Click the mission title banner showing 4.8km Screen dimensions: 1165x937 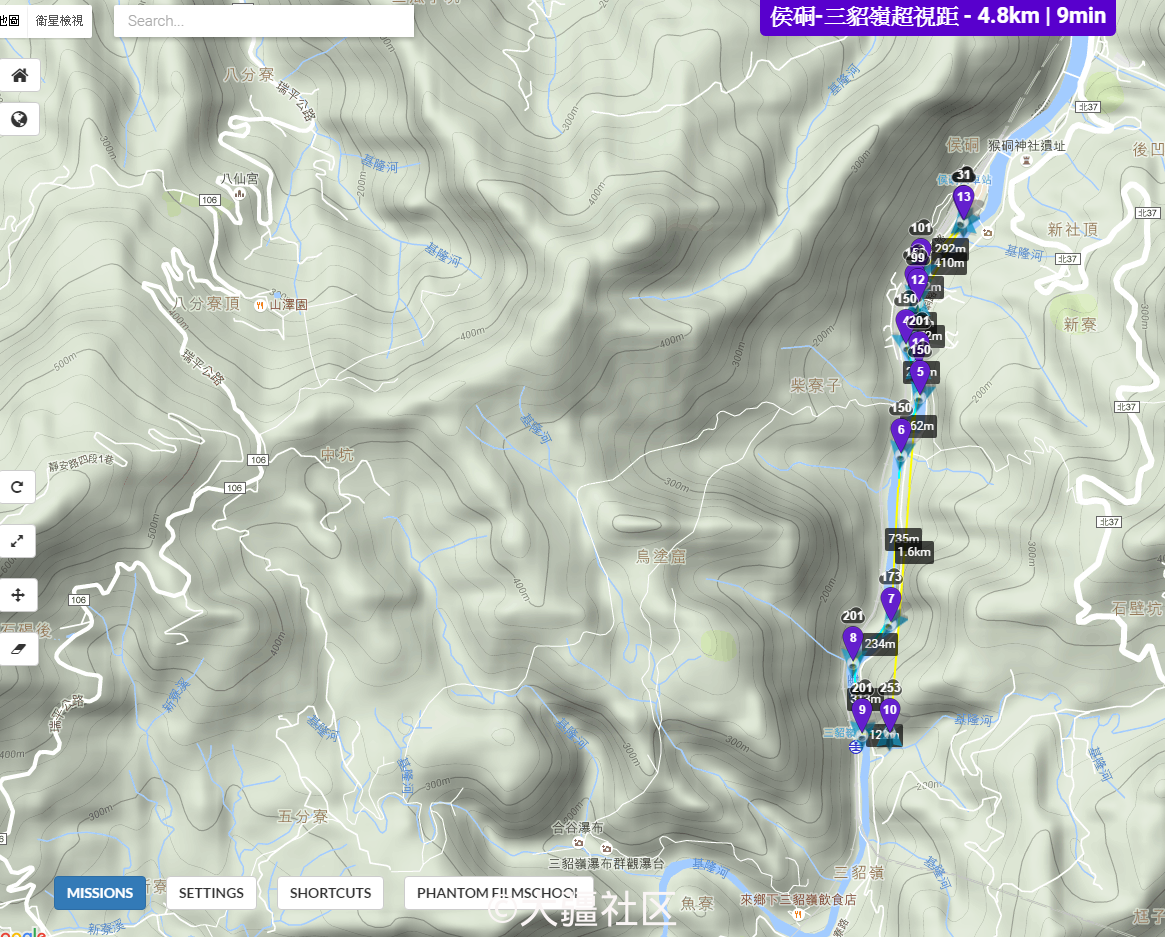coord(937,17)
